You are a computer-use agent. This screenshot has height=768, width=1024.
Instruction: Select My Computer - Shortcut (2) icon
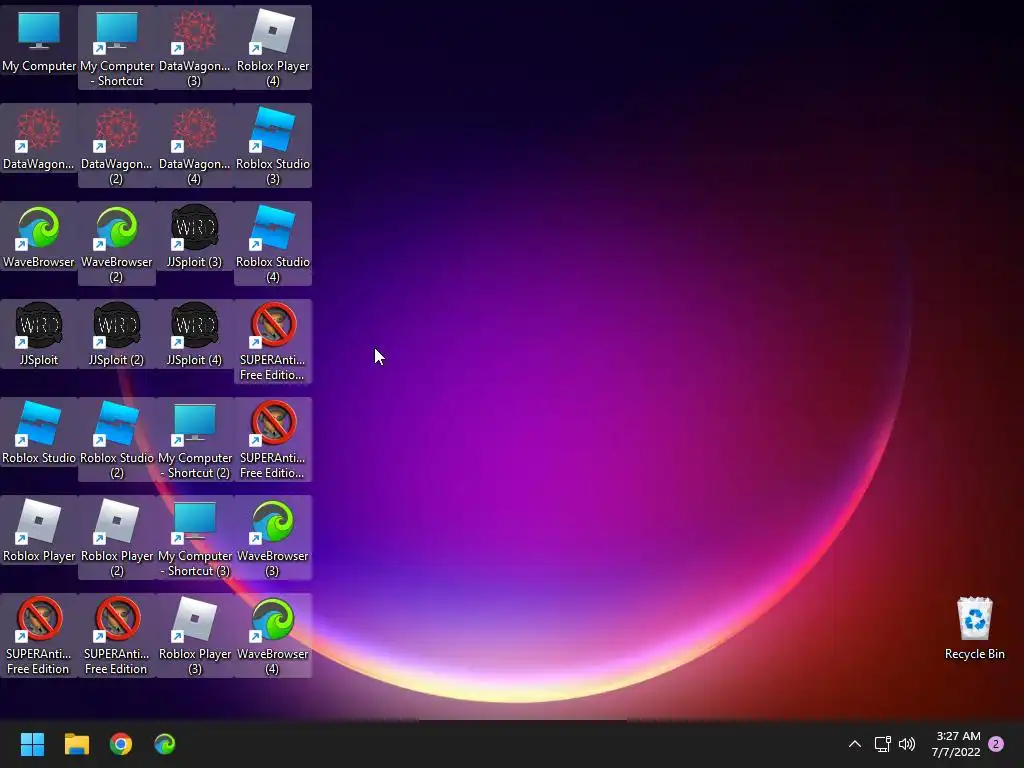point(195,439)
